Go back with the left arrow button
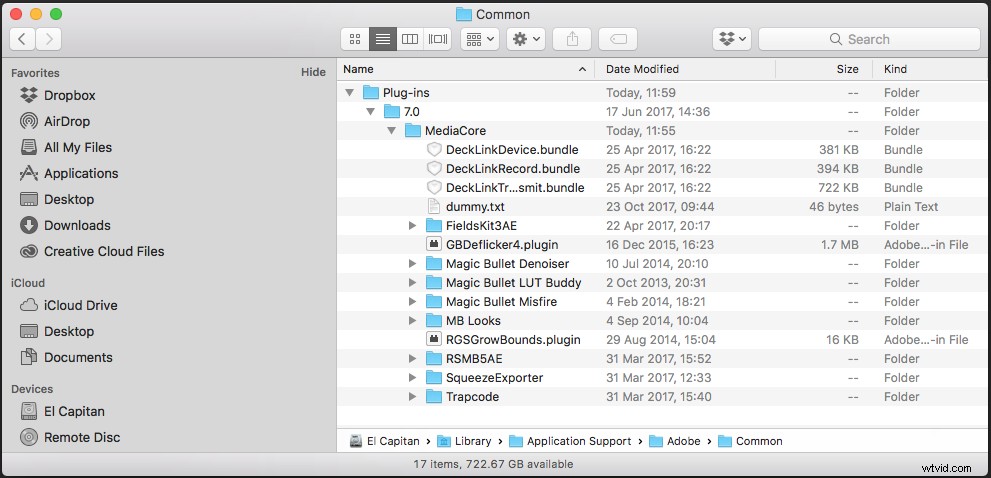The image size is (991, 478). point(22,39)
